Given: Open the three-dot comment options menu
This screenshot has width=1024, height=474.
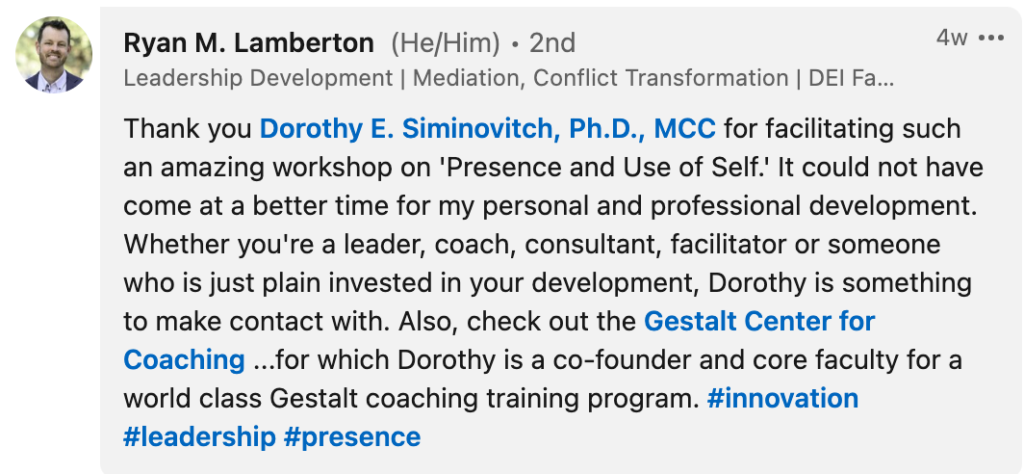Looking at the screenshot, I should pyautogui.click(x=990, y=38).
